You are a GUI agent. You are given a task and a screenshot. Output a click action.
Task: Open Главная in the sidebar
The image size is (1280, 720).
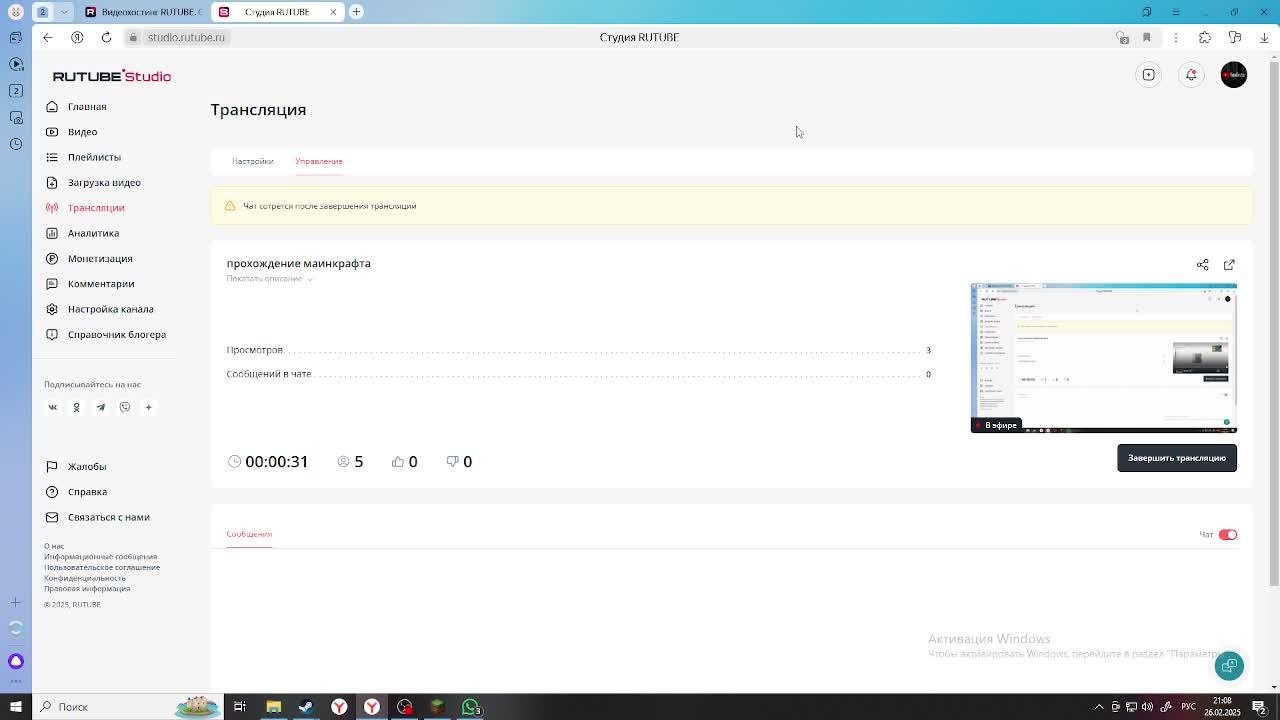87,107
